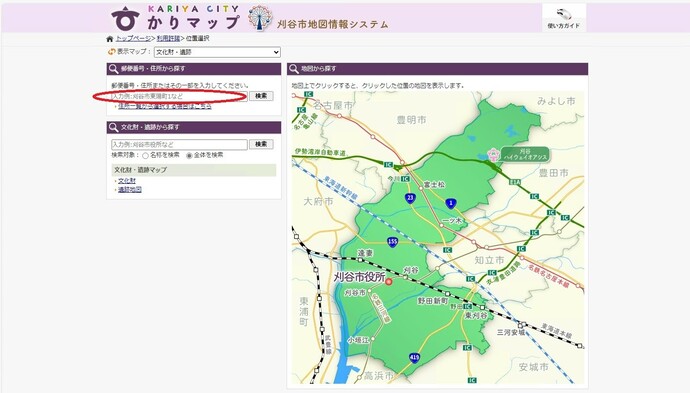
Task: Open the 利用許諾 breadcrumb link
Action: point(168,39)
